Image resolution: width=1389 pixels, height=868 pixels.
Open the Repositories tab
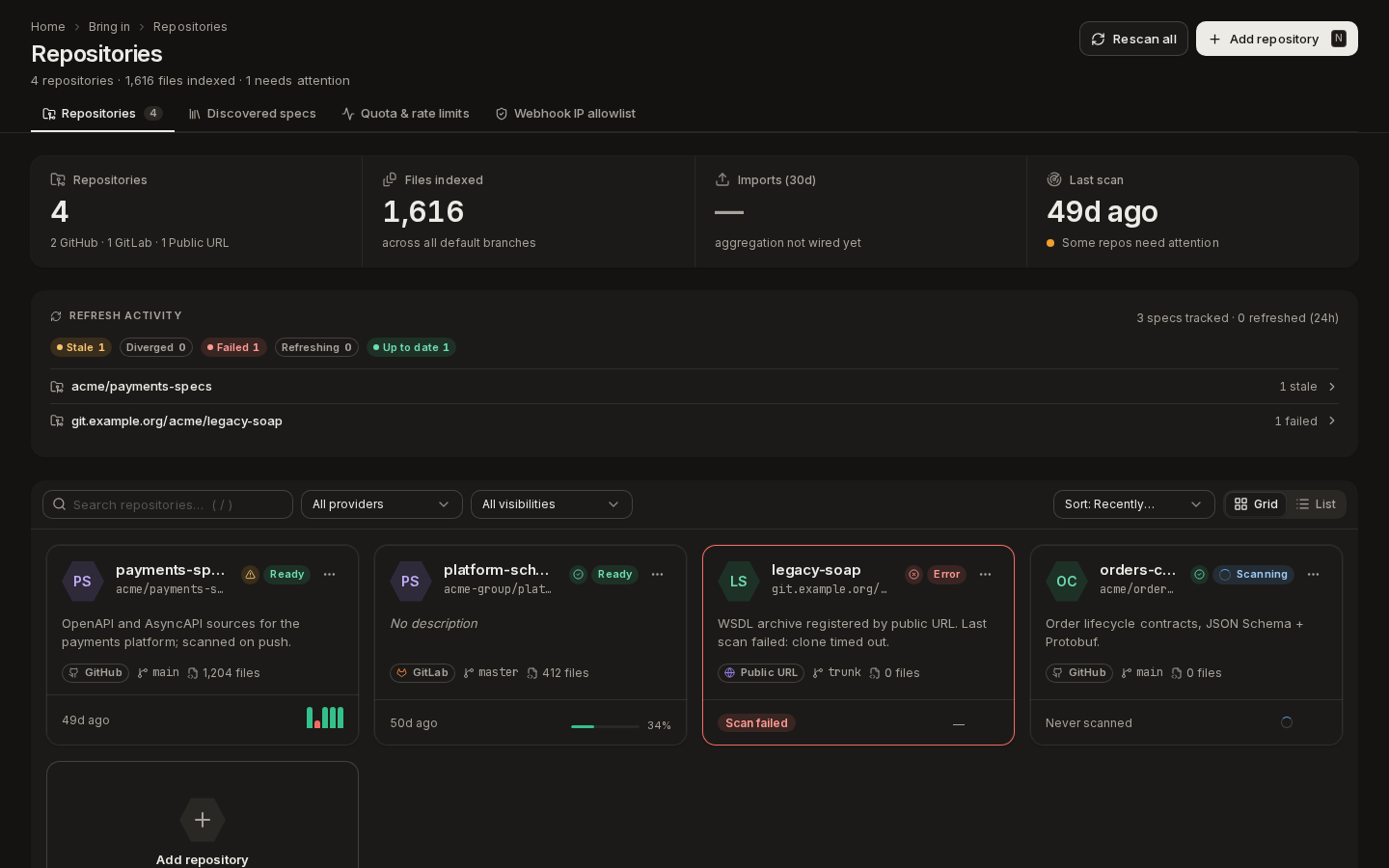pos(102,114)
